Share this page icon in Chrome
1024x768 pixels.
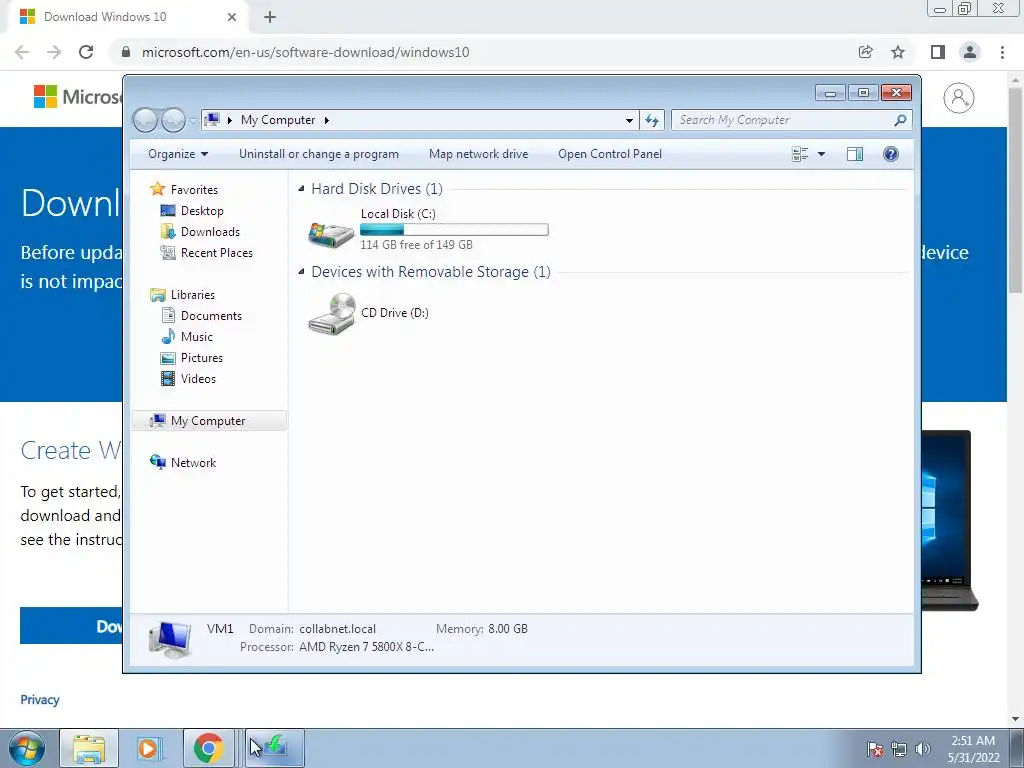click(865, 52)
